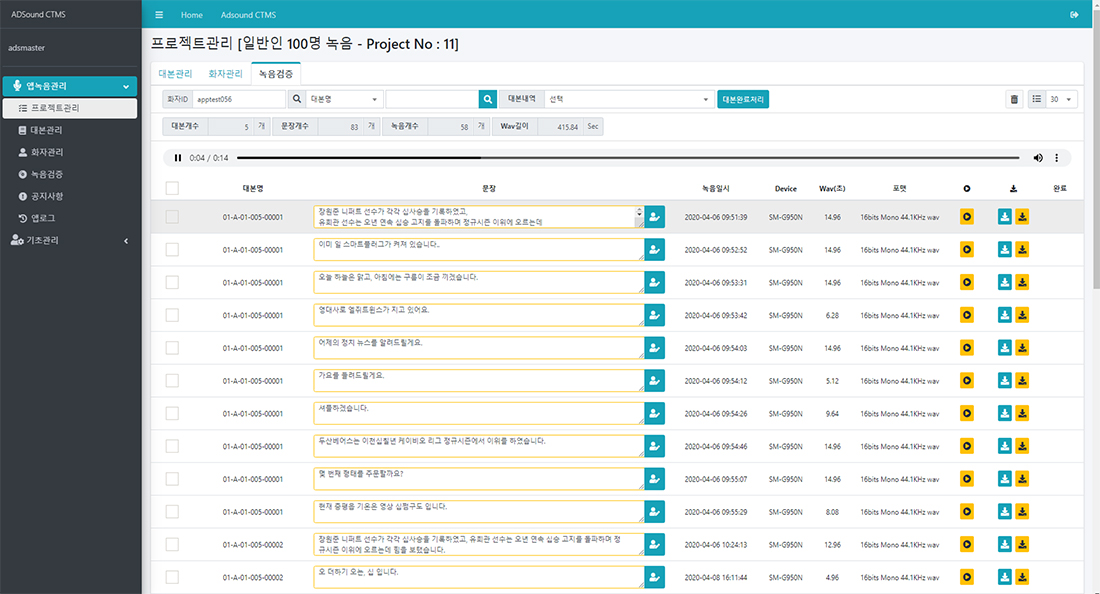Viewport: 1100px width, 594px height.
Task: Click speaker edit icon for row 09:54:26
Action: click(x=655, y=413)
